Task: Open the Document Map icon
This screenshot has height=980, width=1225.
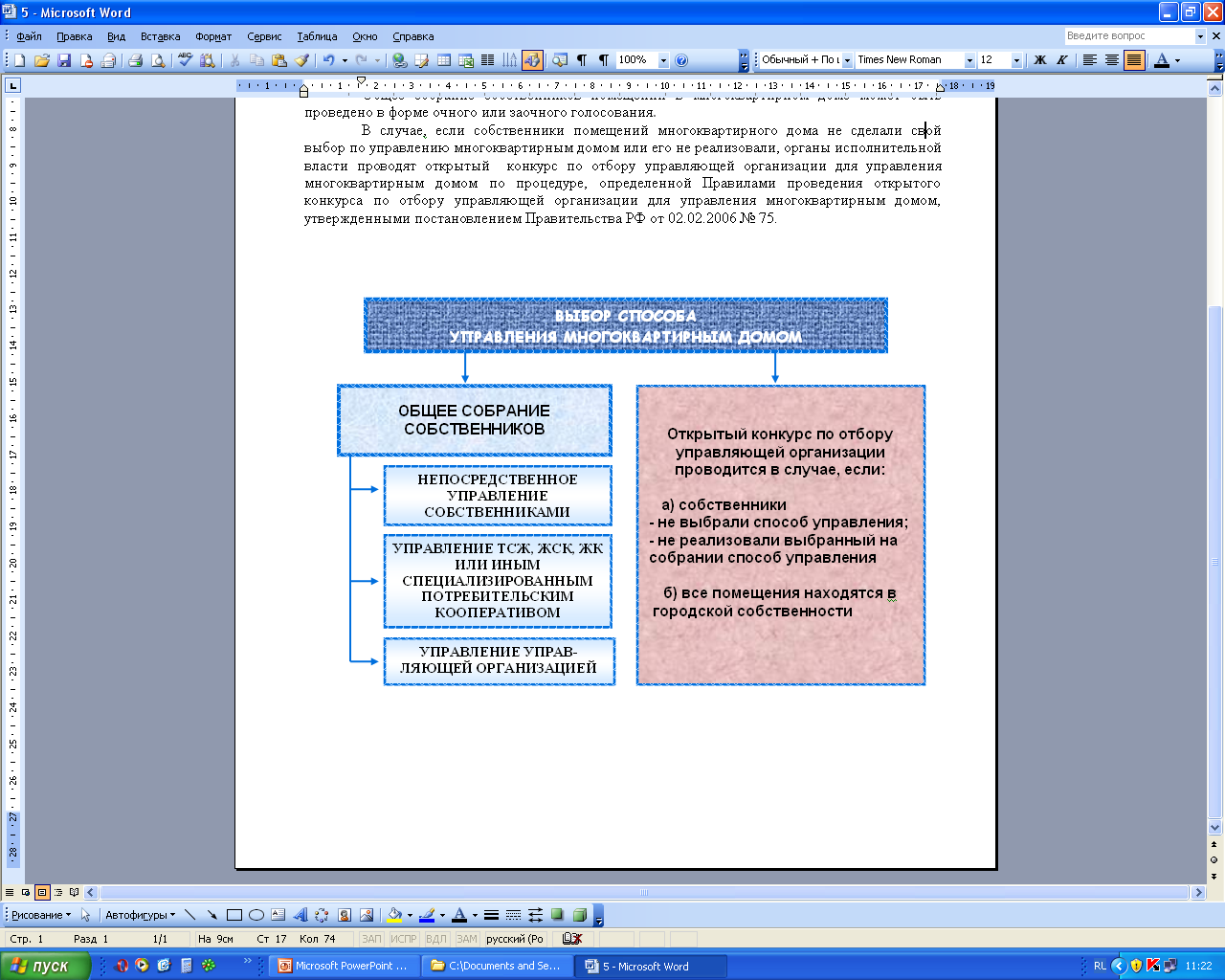Action: click(x=559, y=59)
